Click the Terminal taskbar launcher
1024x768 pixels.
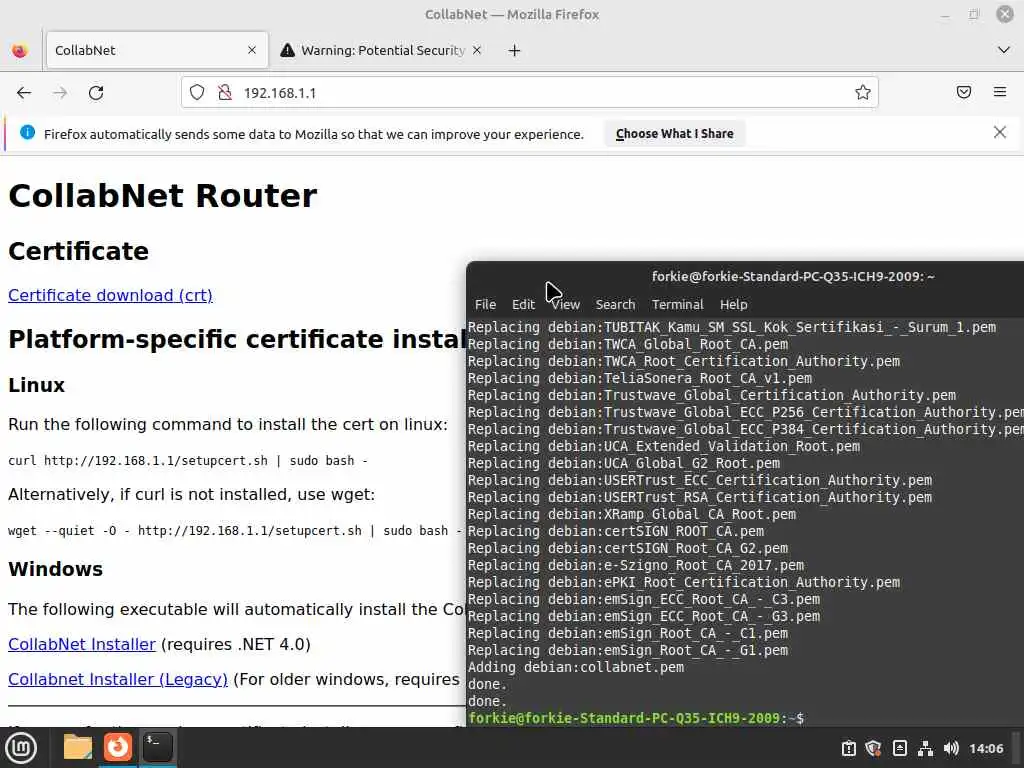158,747
